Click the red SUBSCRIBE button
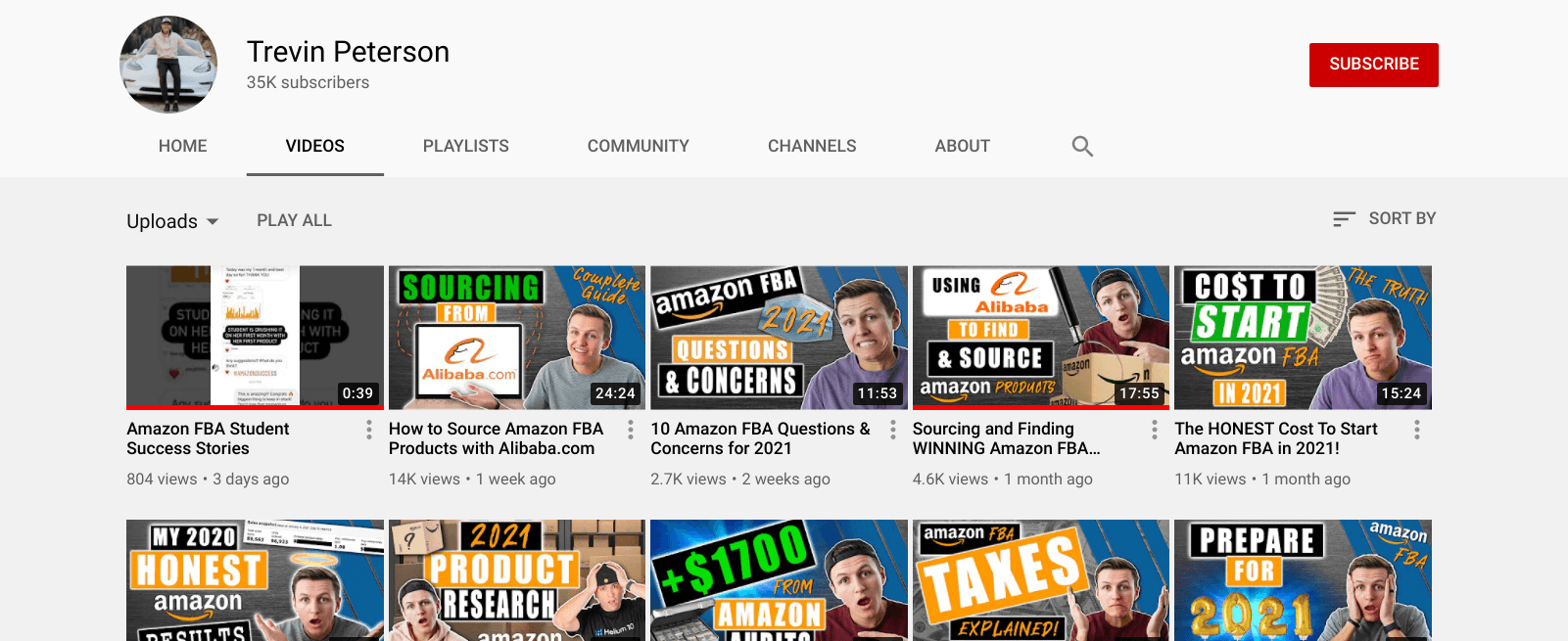The height and width of the screenshot is (641, 1568). coord(1374,65)
